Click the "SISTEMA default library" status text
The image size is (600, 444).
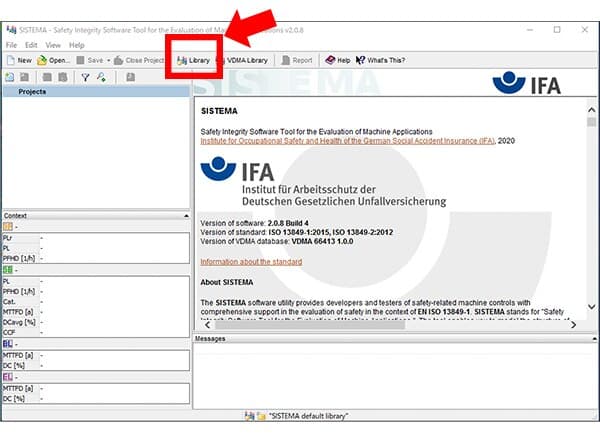[308, 416]
